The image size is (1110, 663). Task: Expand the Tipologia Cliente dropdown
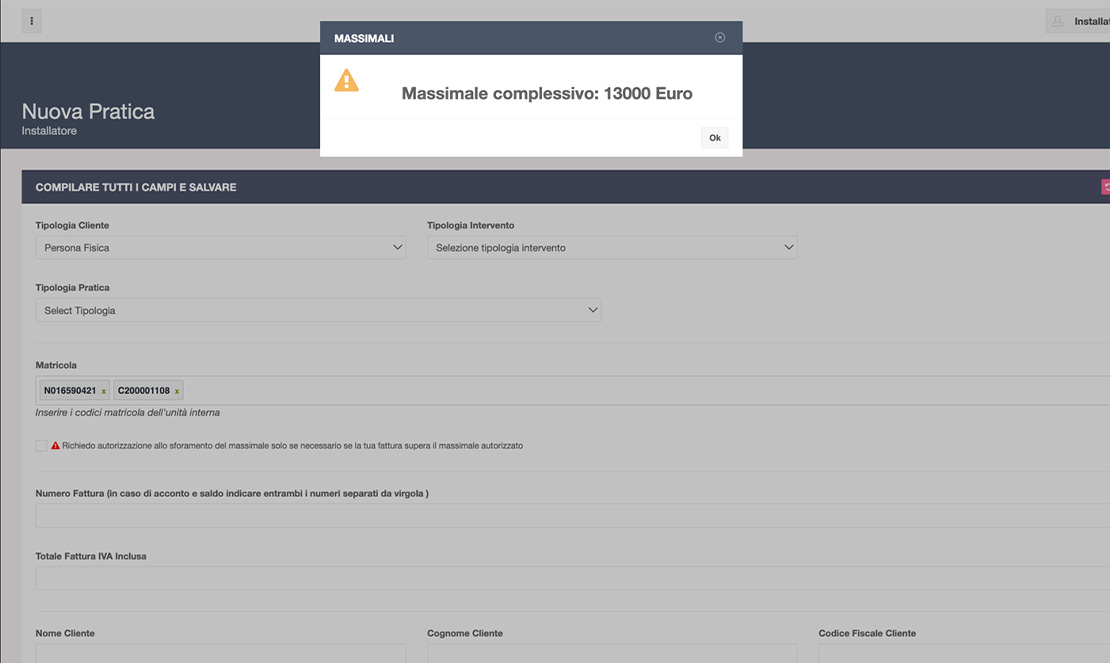pos(220,248)
